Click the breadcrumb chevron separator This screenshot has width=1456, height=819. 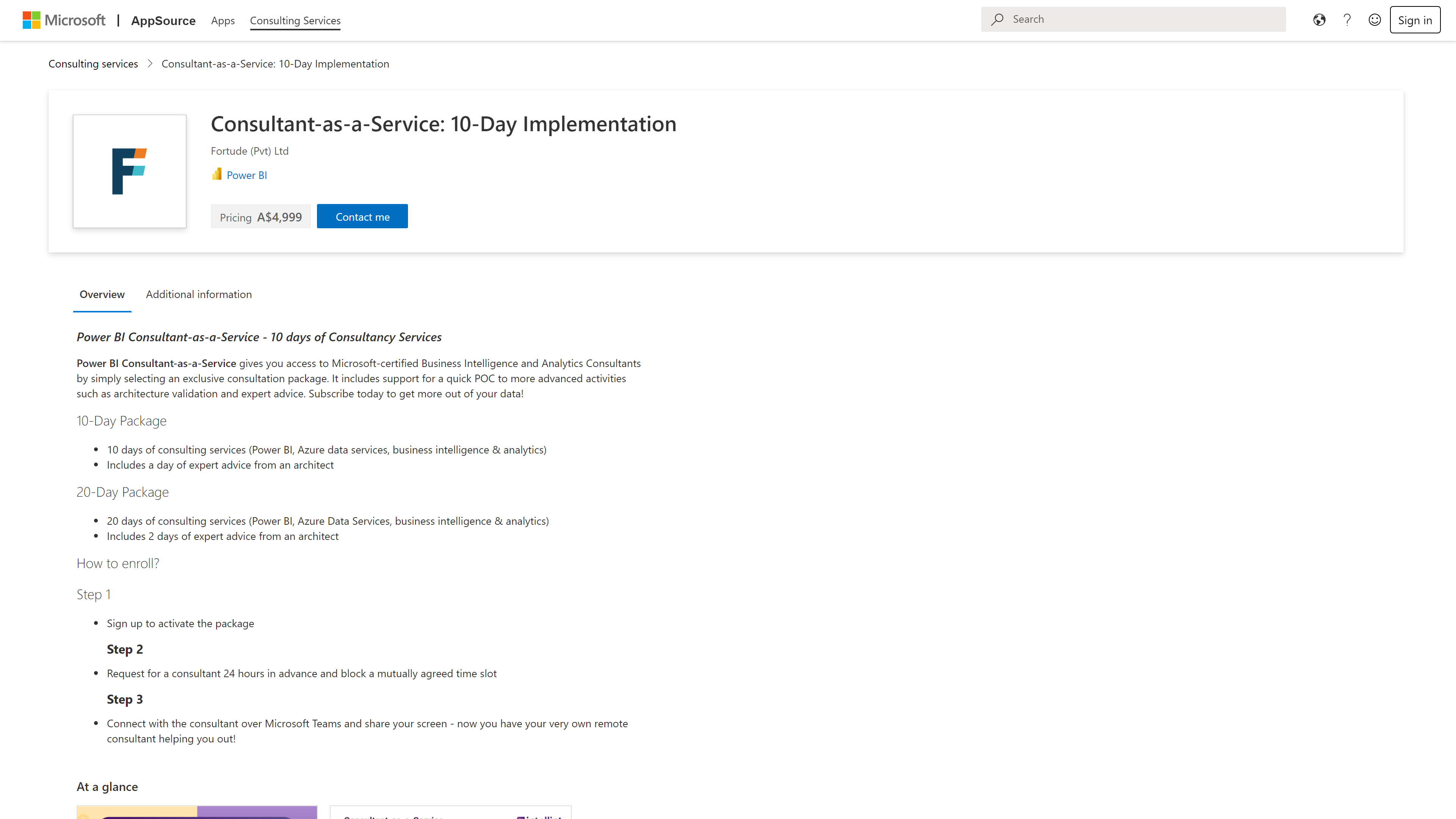click(x=150, y=64)
